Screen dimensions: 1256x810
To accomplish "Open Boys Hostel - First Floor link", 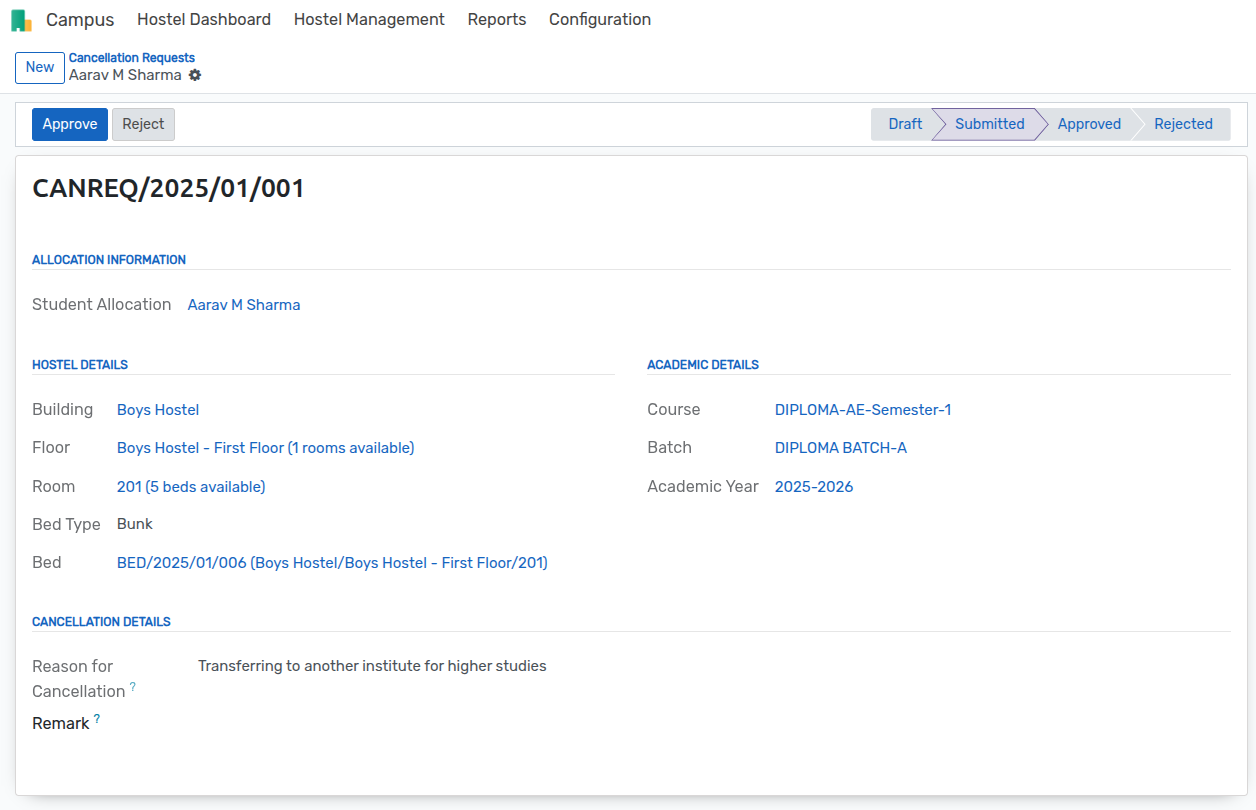I will [265, 448].
